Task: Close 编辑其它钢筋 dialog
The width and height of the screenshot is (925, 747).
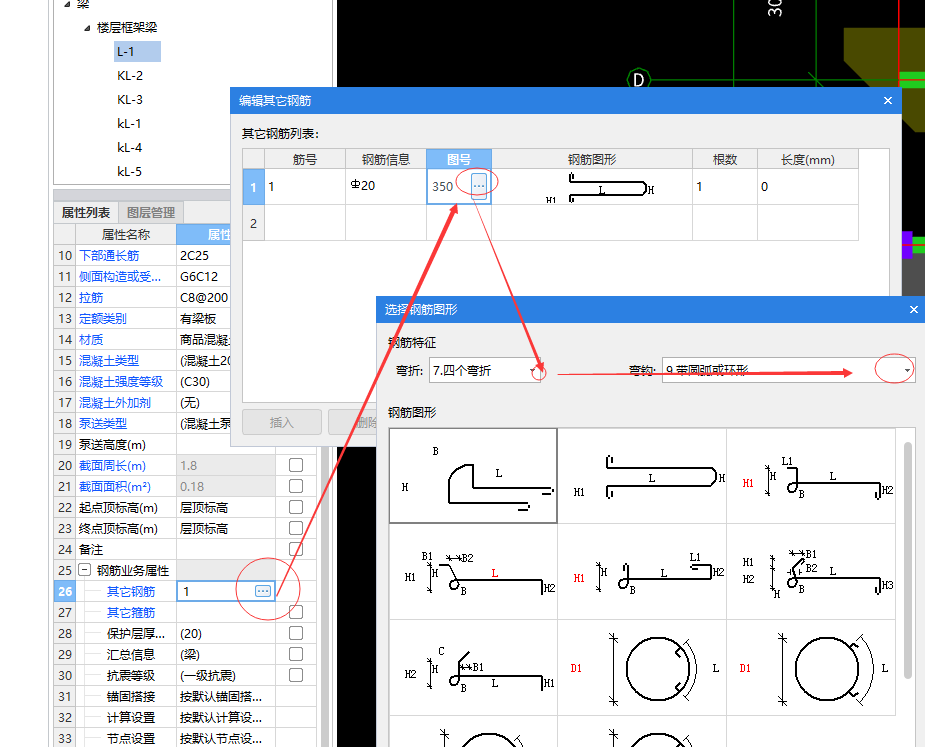Action: (x=888, y=100)
